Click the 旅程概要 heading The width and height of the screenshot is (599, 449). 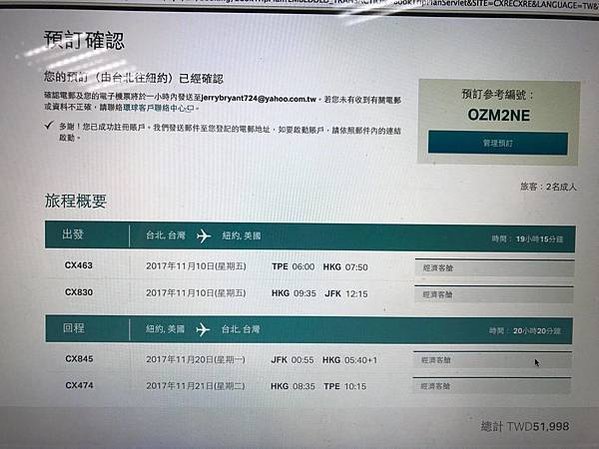[x=76, y=201]
